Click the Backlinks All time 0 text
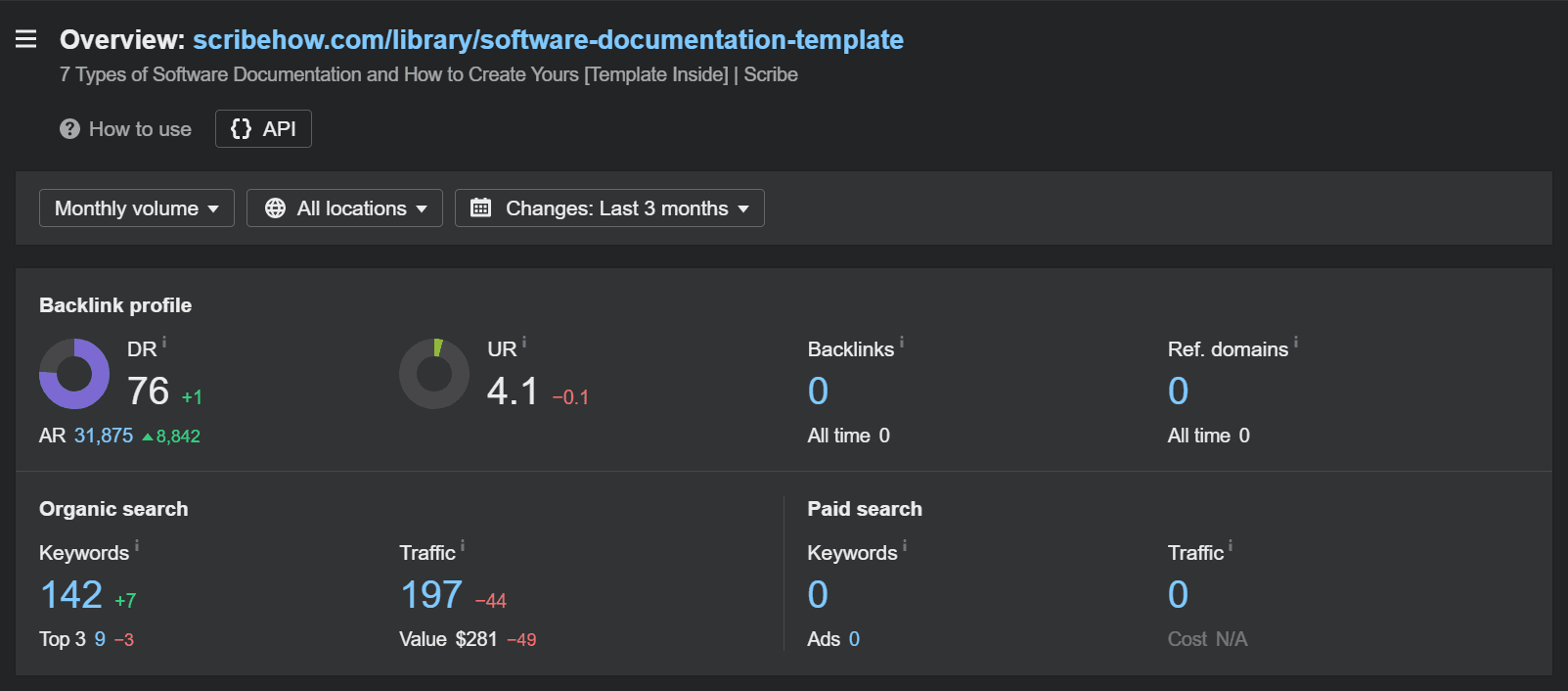The image size is (1568, 691). 849,436
